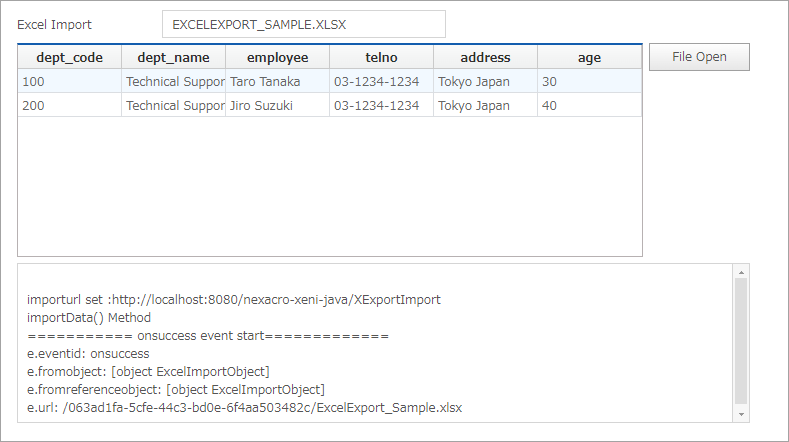
Task: Click the address cell in Jiro Suzuki's row
Action: click(485, 105)
